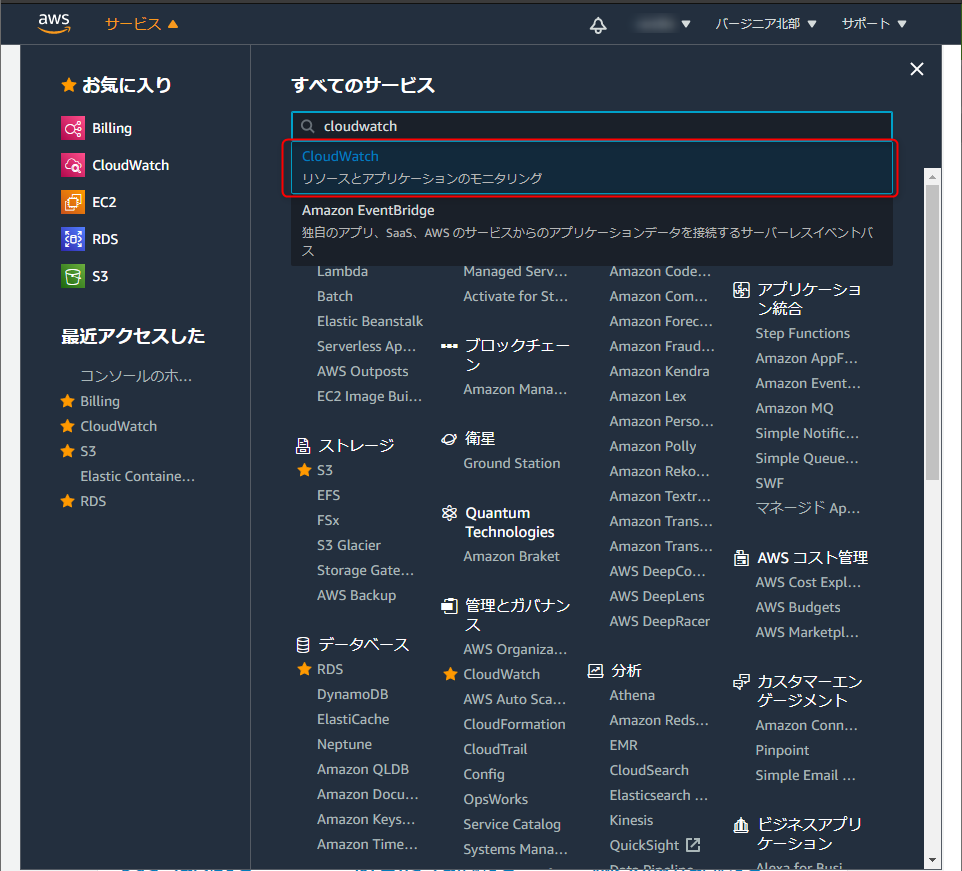
Task: Click the 衛星 satellite category icon
Action: coord(449,439)
